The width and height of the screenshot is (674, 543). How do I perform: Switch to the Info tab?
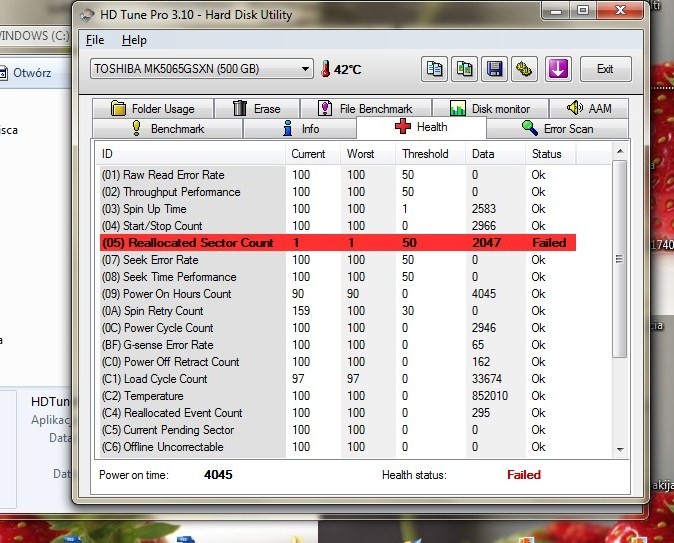click(x=300, y=129)
